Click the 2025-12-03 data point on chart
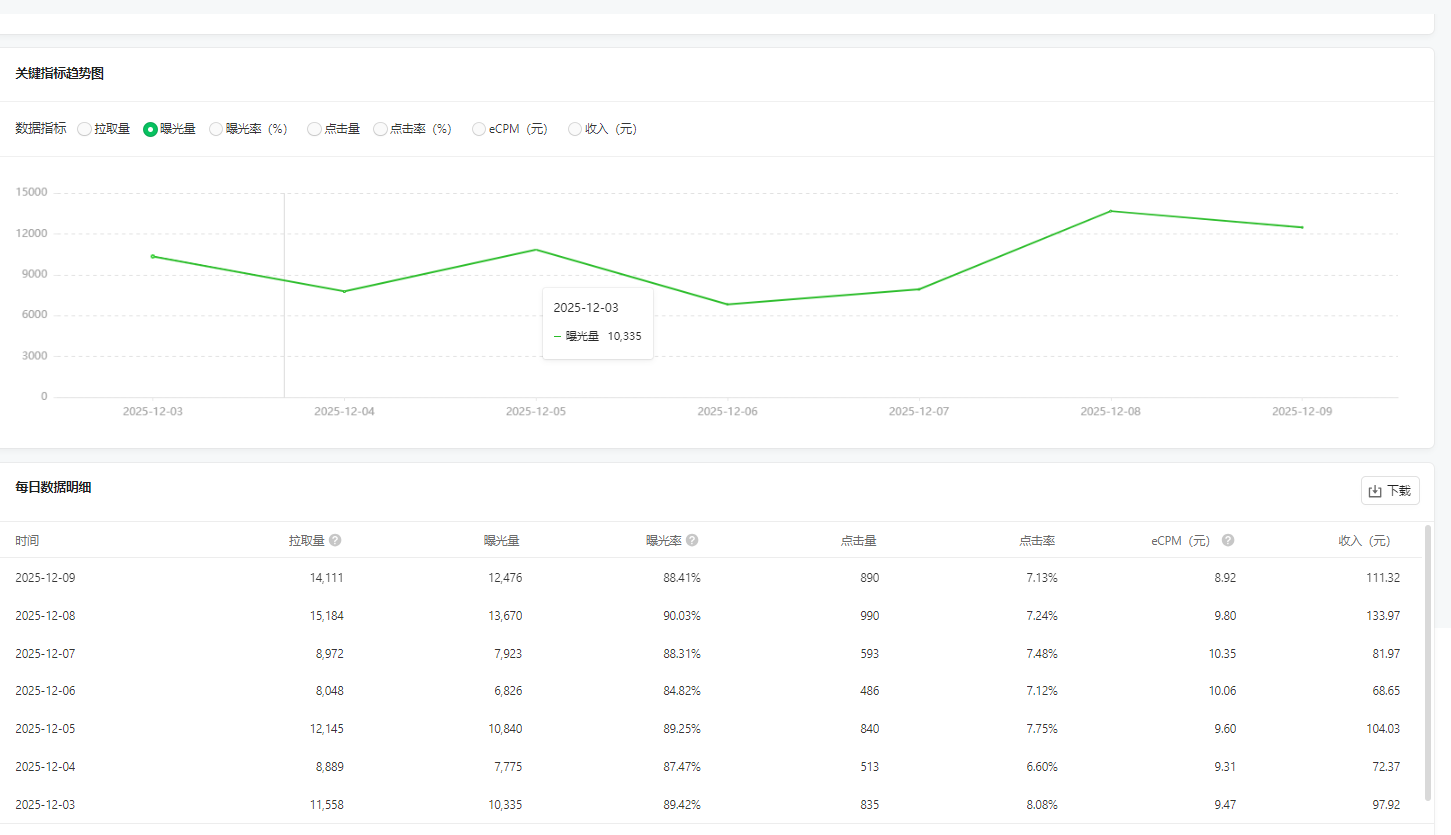Image resolution: width=1451 pixels, height=835 pixels. pos(153,256)
